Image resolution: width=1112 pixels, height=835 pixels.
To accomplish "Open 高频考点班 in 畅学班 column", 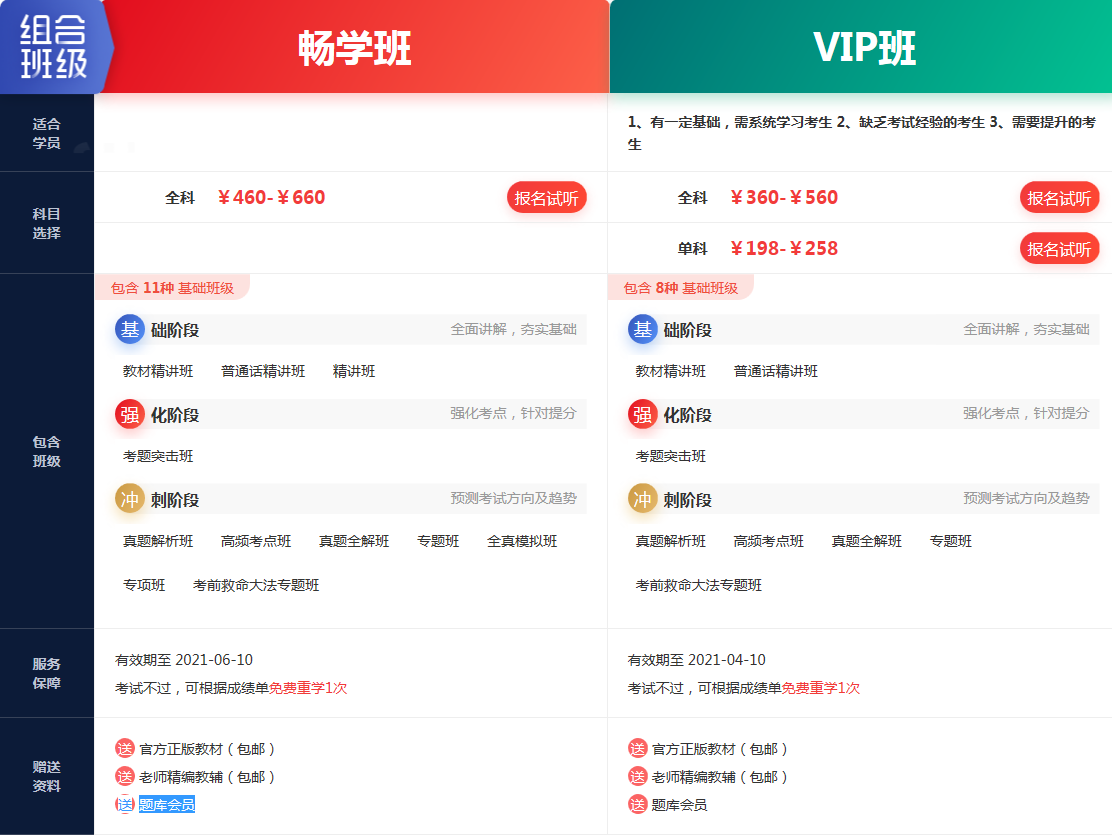I will [x=256, y=541].
